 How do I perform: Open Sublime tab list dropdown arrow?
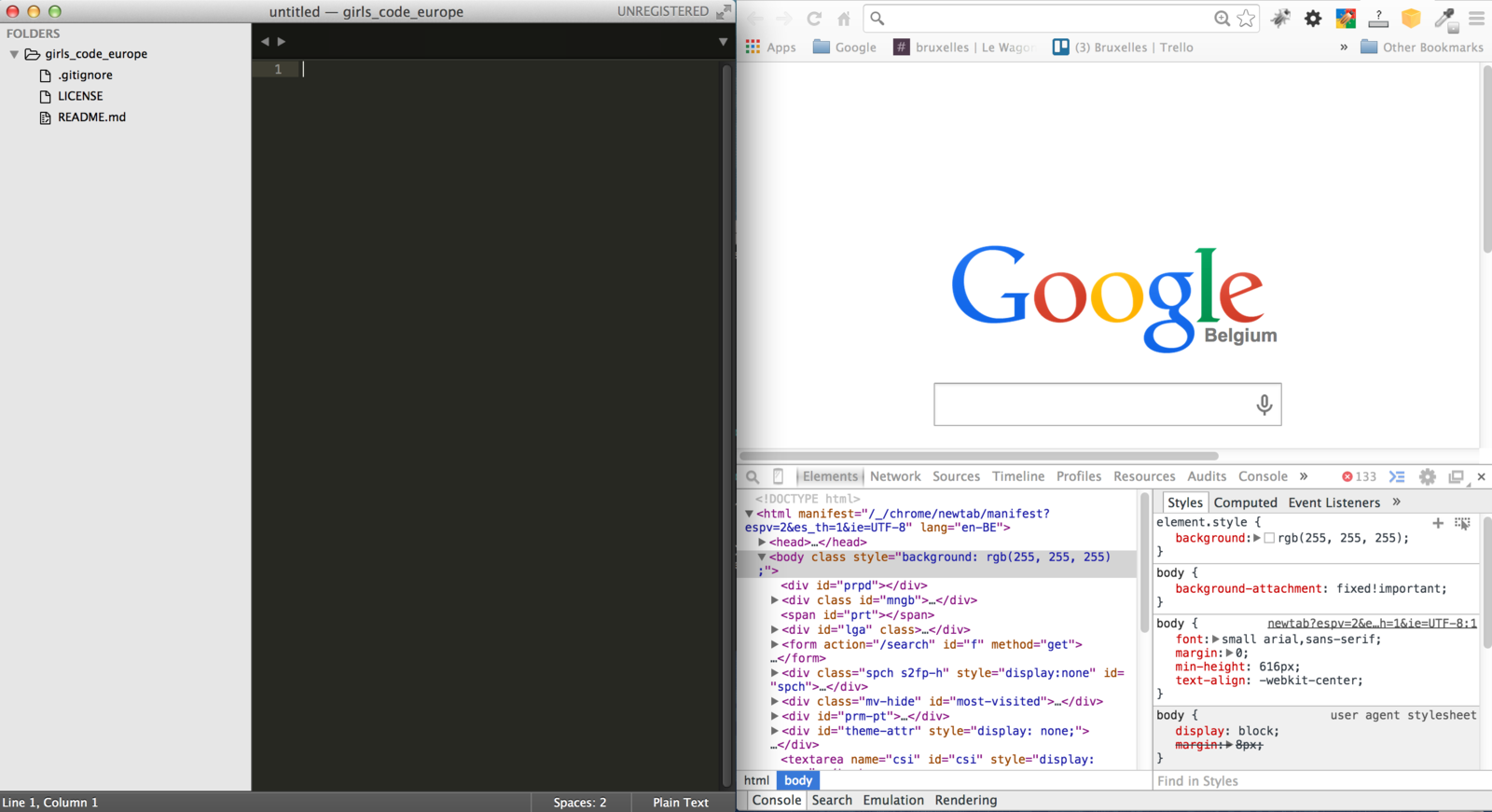723,42
